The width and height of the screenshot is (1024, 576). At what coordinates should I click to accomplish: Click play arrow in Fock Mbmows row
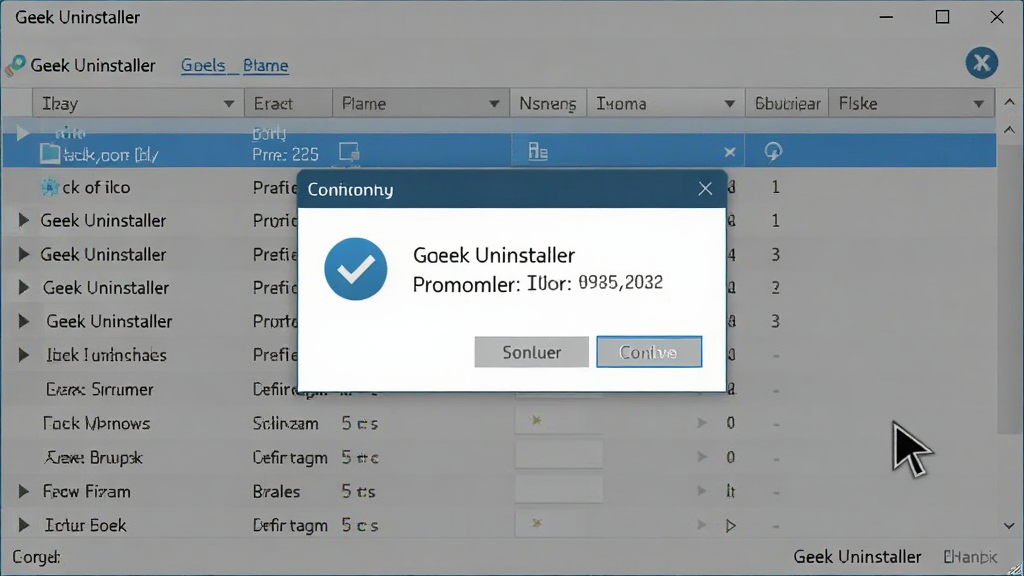tap(702, 423)
